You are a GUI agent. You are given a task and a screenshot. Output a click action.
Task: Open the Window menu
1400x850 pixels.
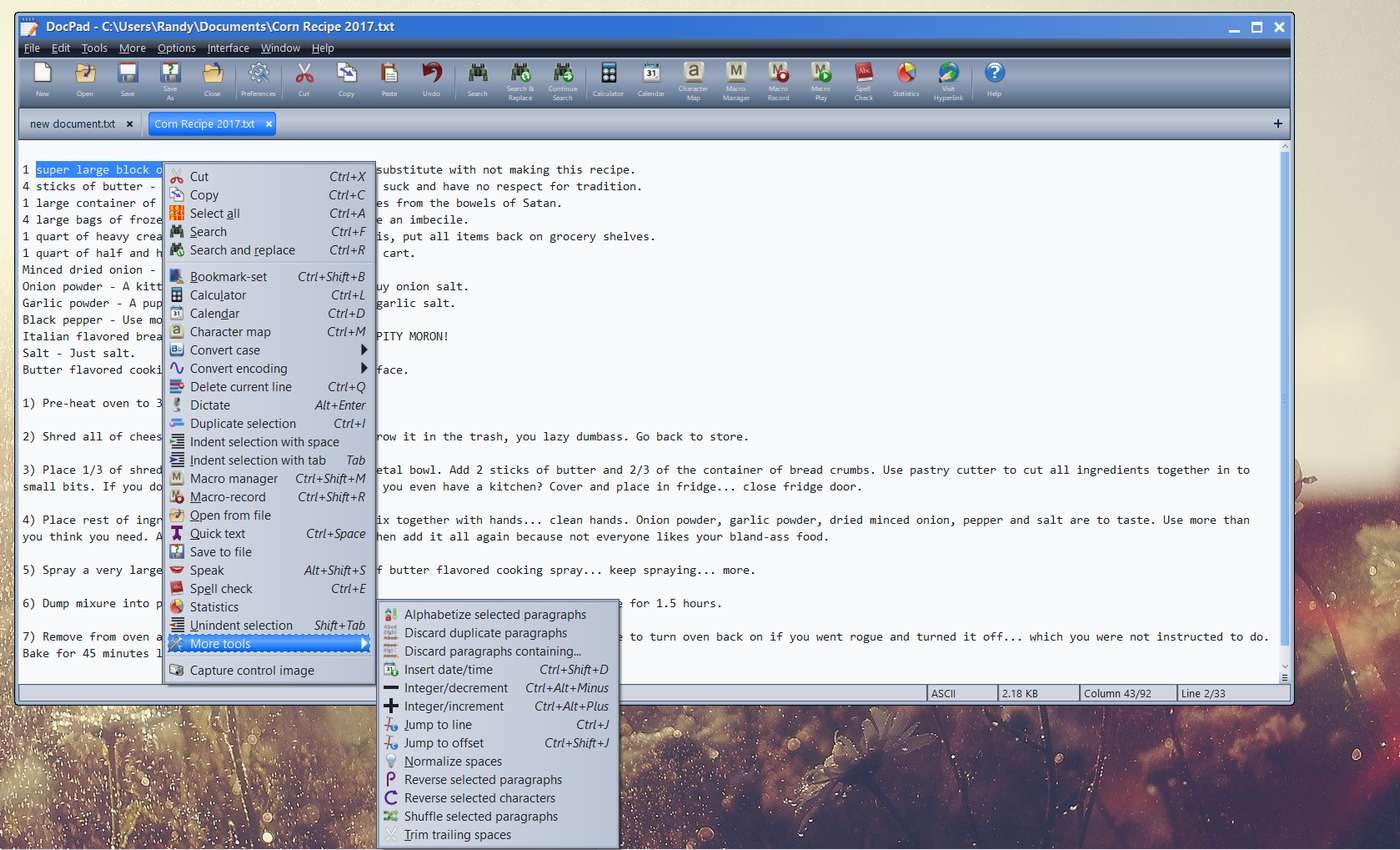[280, 48]
